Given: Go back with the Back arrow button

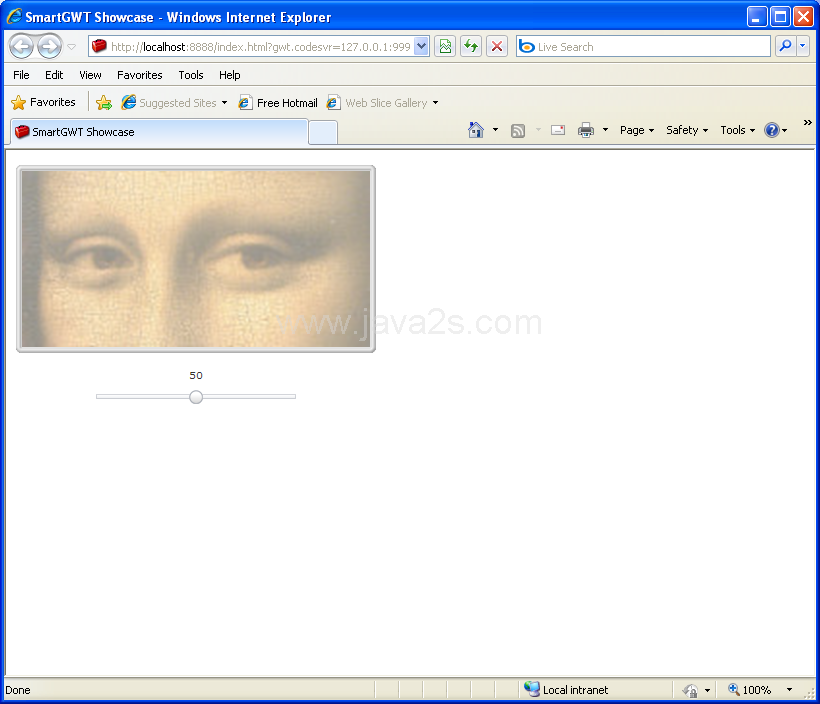Looking at the screenshot, I should (x=21, y=47).
